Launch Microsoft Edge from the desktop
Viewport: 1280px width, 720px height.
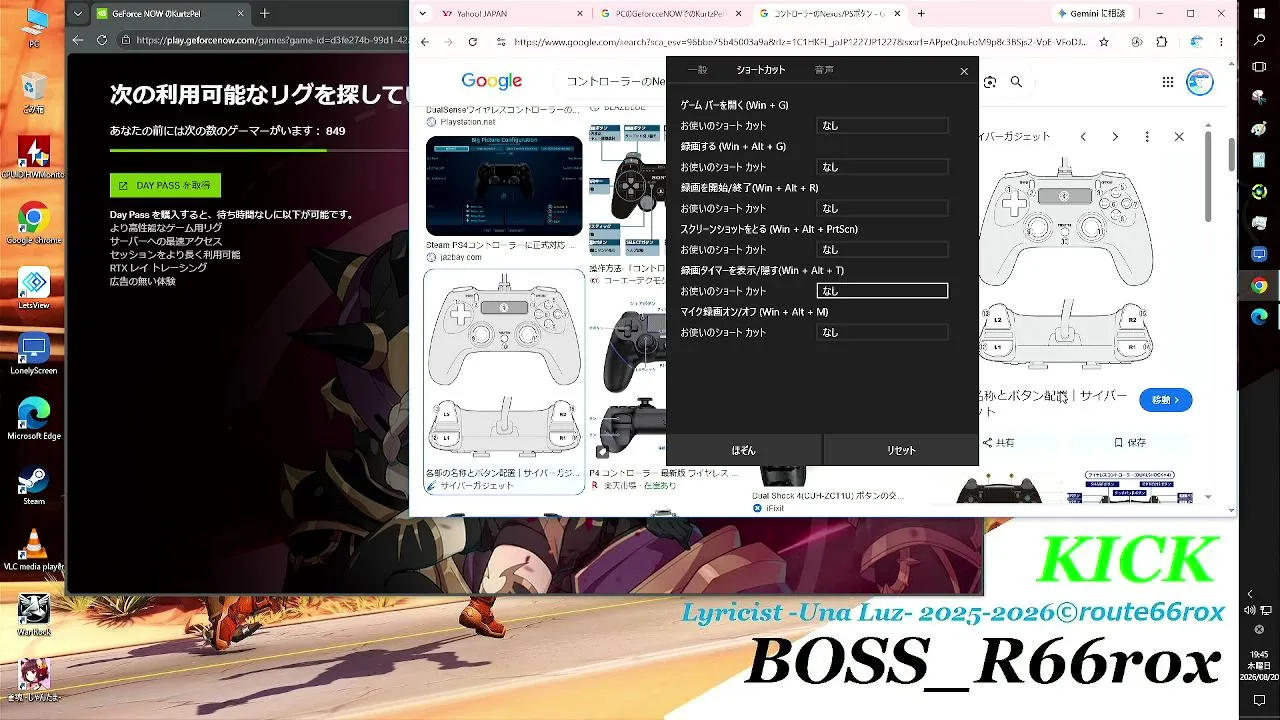[33, 418]
